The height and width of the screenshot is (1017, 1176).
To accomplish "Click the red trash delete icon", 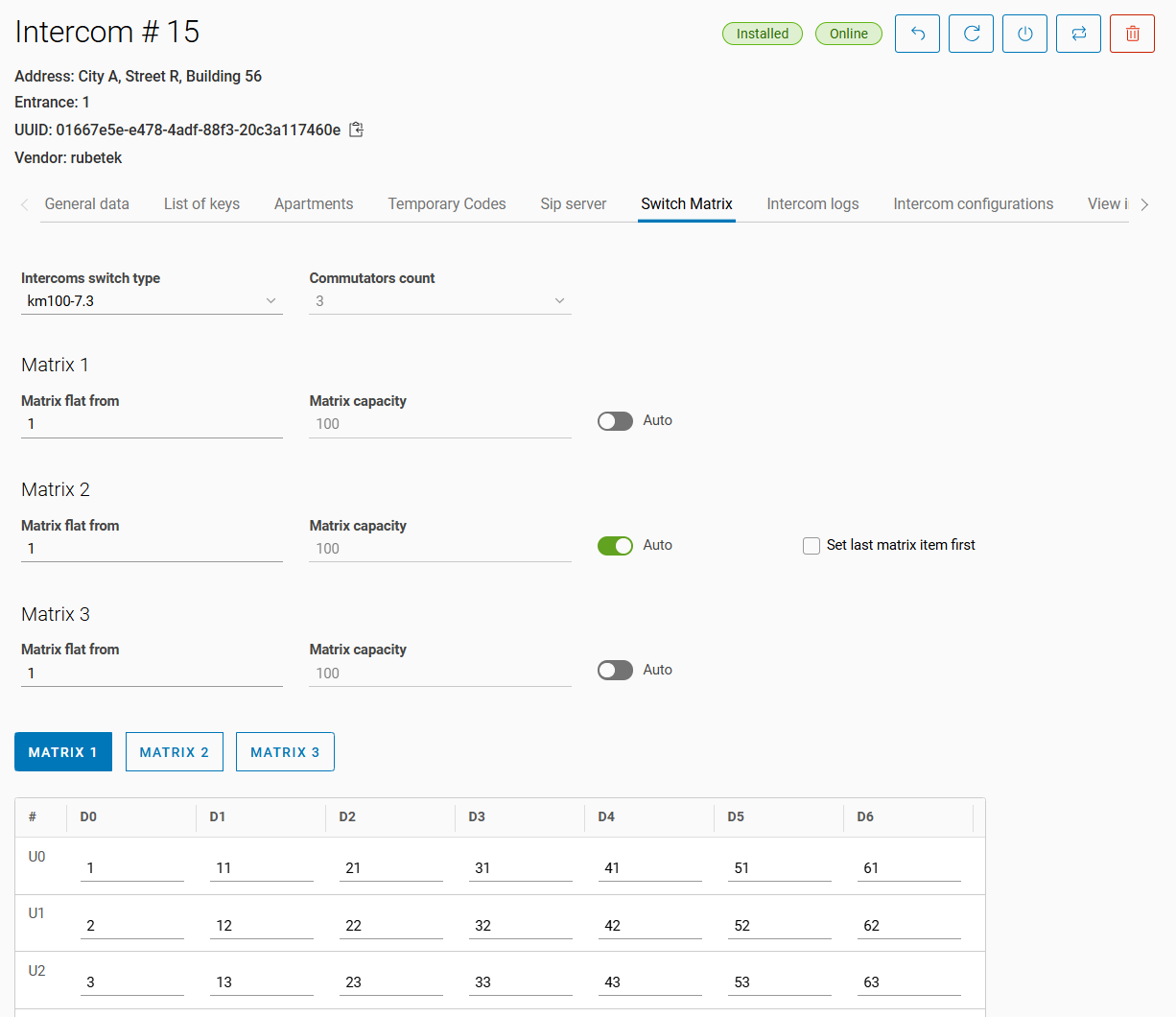I will [x=1132, y=34].
